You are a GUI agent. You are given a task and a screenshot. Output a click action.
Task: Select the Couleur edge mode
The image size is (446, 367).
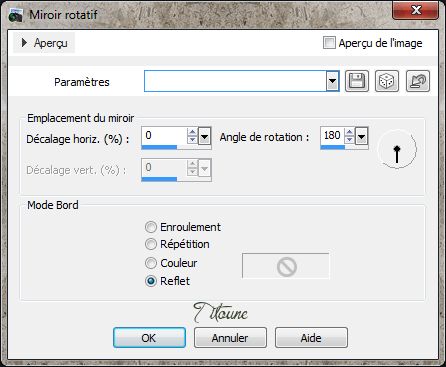[151, 263]
